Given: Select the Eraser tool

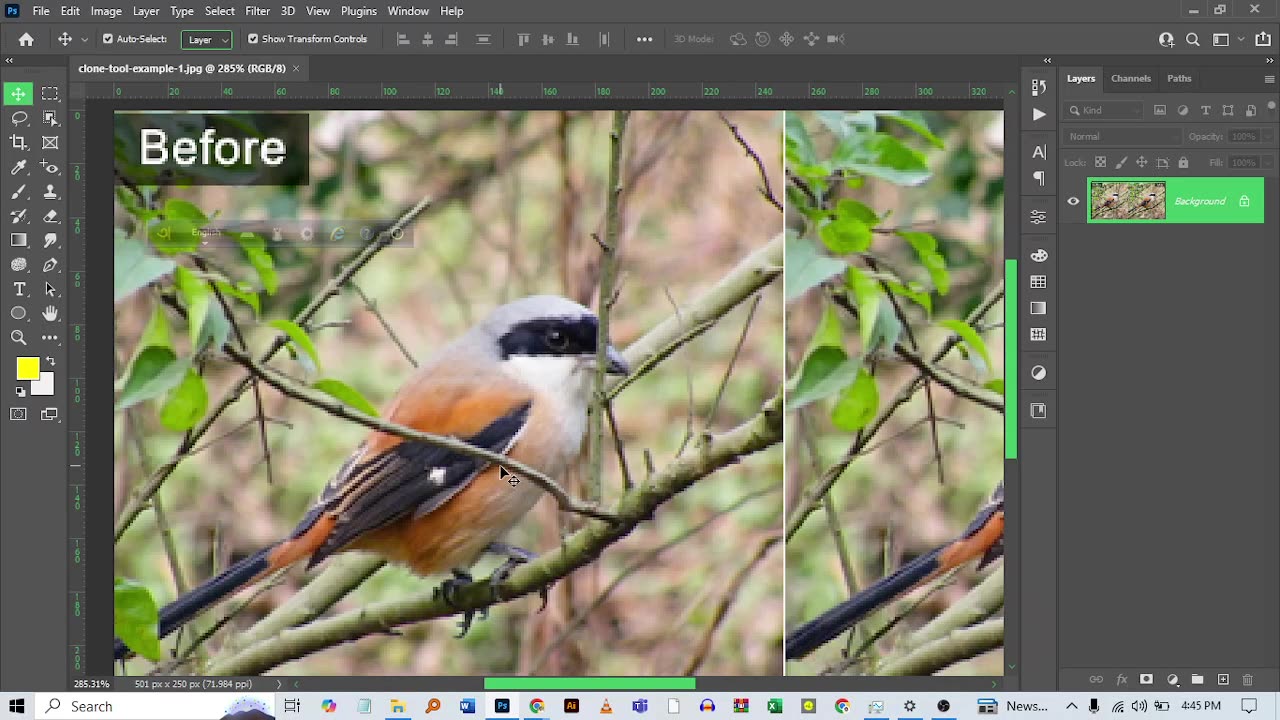Looking at the screenshot, I should coord(50,216).
